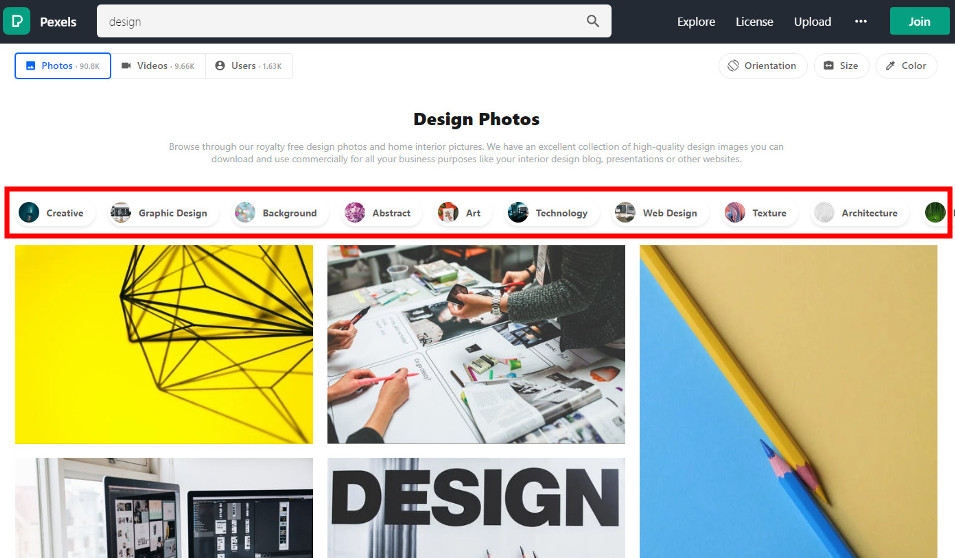Open the yellow geometric wireframe photo
The image size is (955, 558).
[x=164, y=344]
